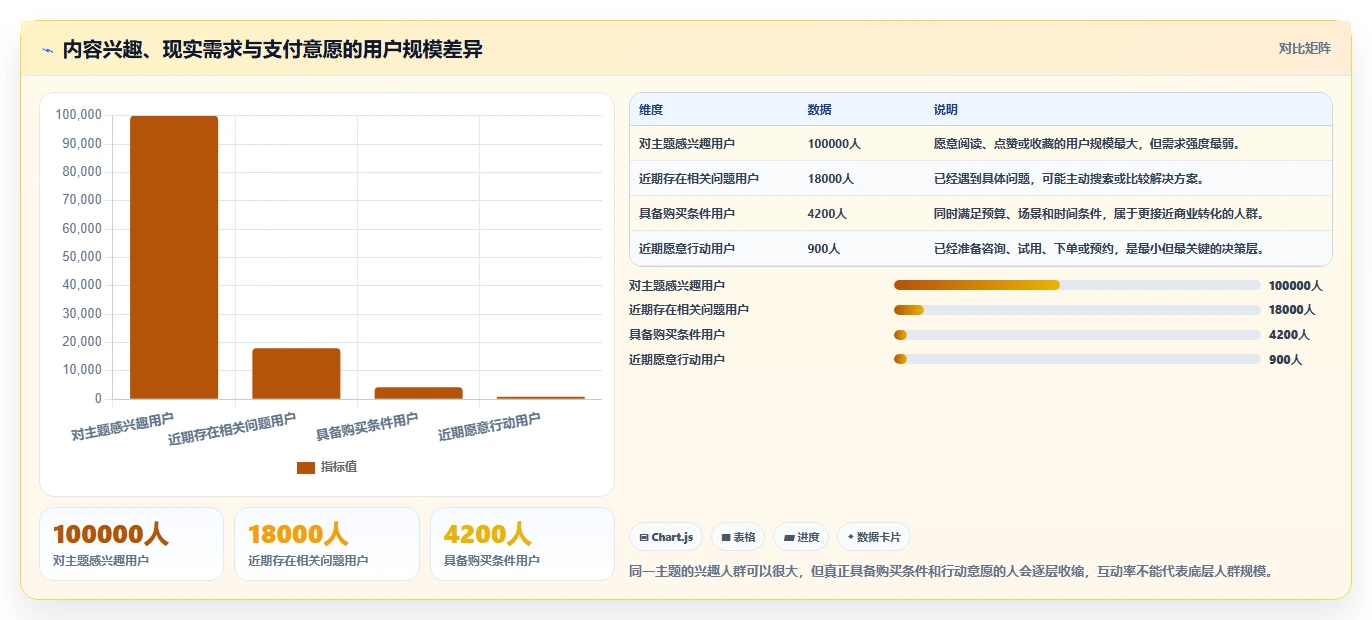The width and height of the screenshot is (1372, 620).
Task: Click the 具备购买条件用户 caption on the stat card
Action: (x=492, y=561)
